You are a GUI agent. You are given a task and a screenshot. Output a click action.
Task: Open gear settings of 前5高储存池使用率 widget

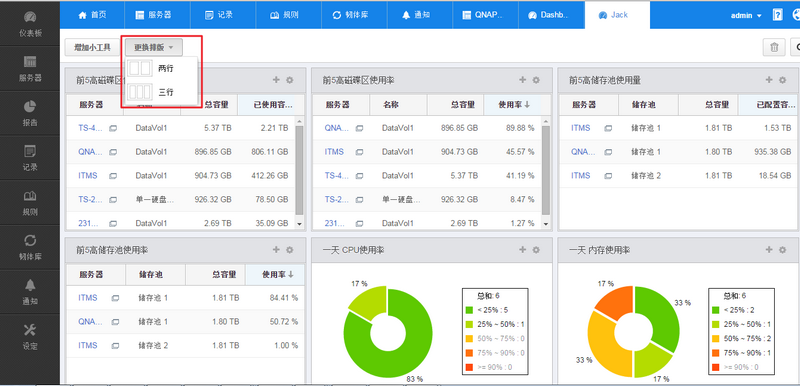[x=289, y=250]
